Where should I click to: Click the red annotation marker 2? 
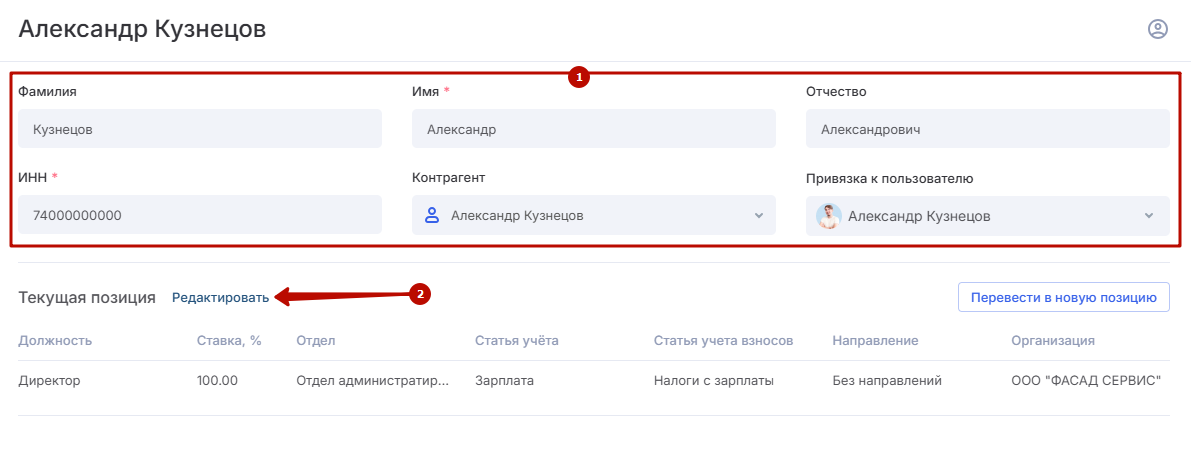[420, 294]
